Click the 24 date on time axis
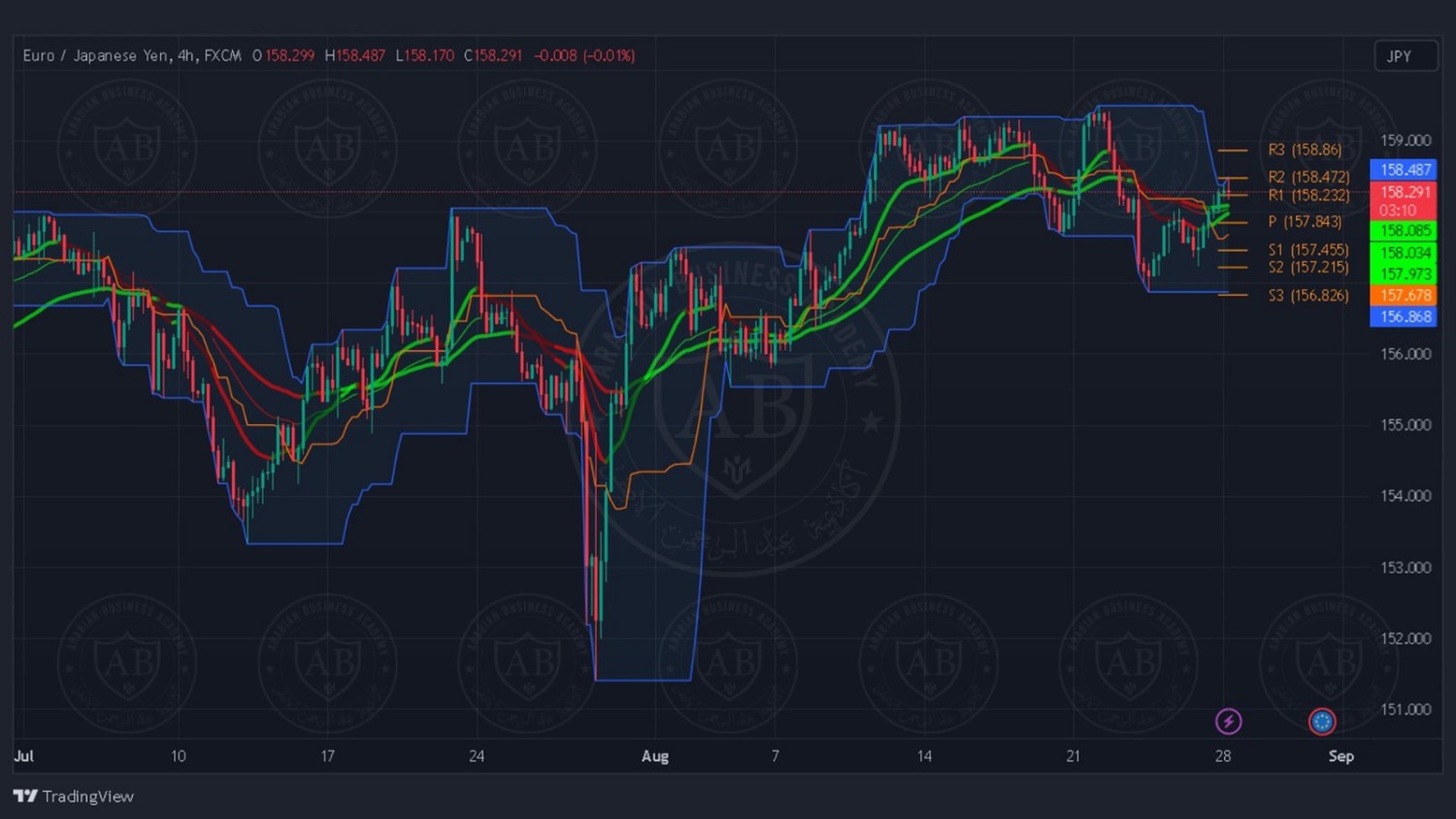The height and width of the screenshot is (819, 1456). coord(477,756)
